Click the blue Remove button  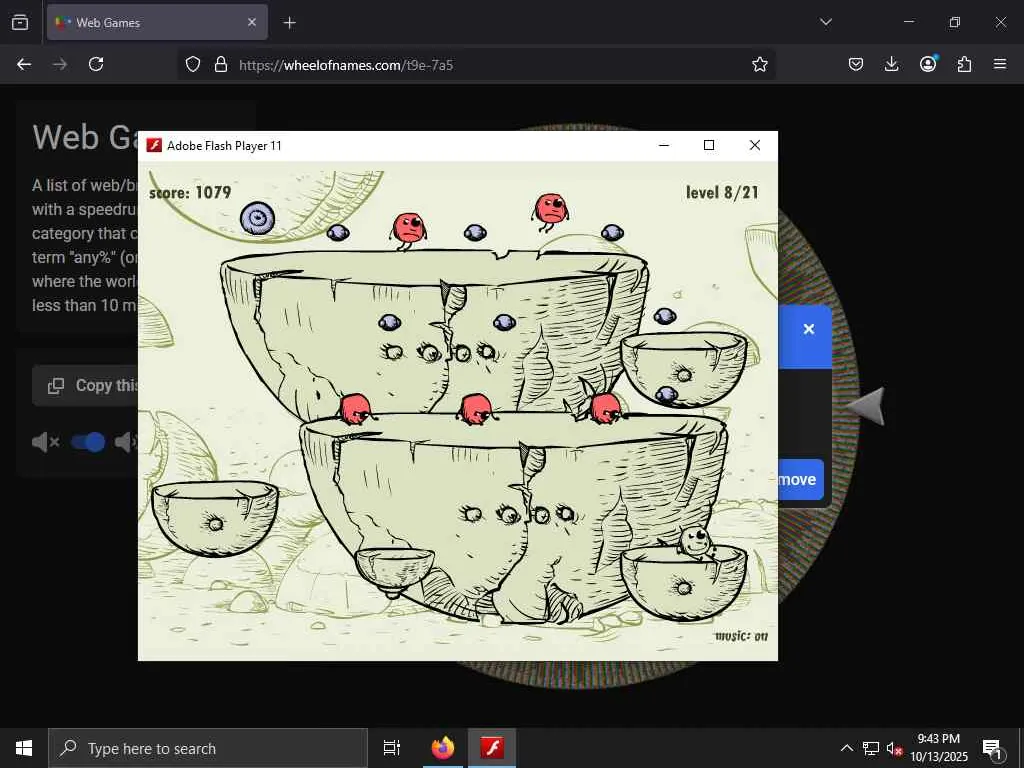pos(801,479)
